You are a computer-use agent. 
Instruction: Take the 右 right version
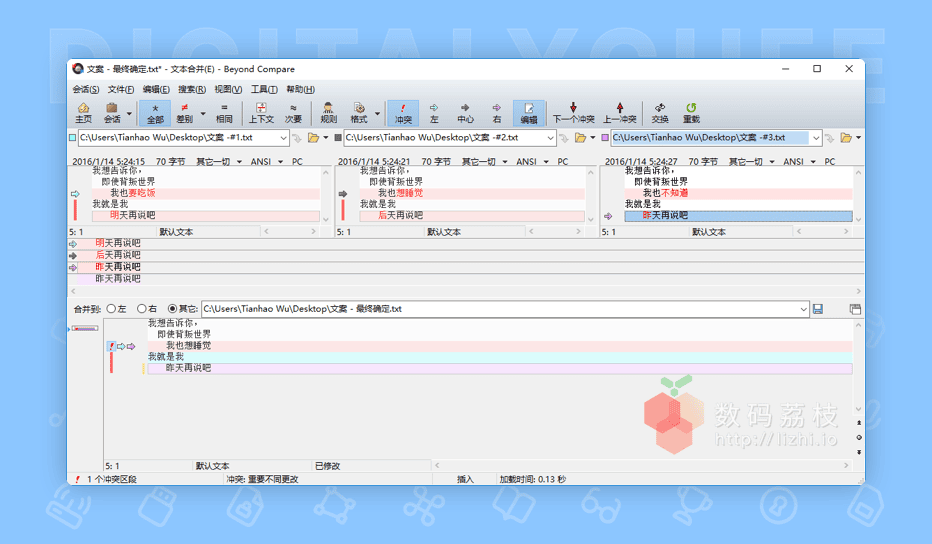pyautogui.click(x=496, y=112)
